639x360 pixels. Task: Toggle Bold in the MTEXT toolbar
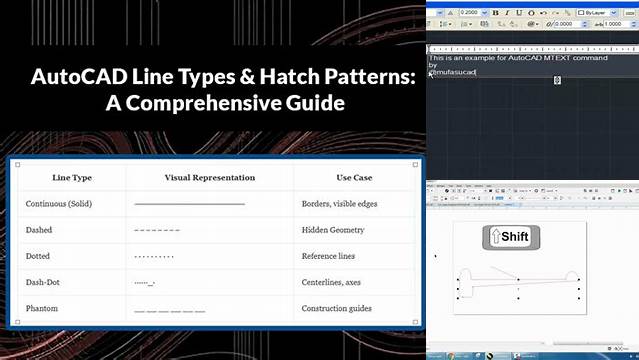click(x=496, y=13)
